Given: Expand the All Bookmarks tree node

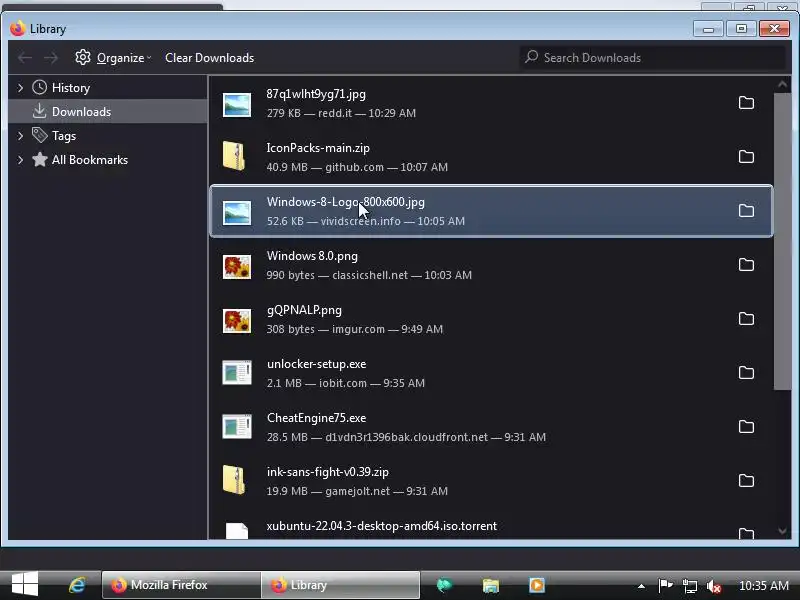Looking at the screenshot, I should 20,160.
